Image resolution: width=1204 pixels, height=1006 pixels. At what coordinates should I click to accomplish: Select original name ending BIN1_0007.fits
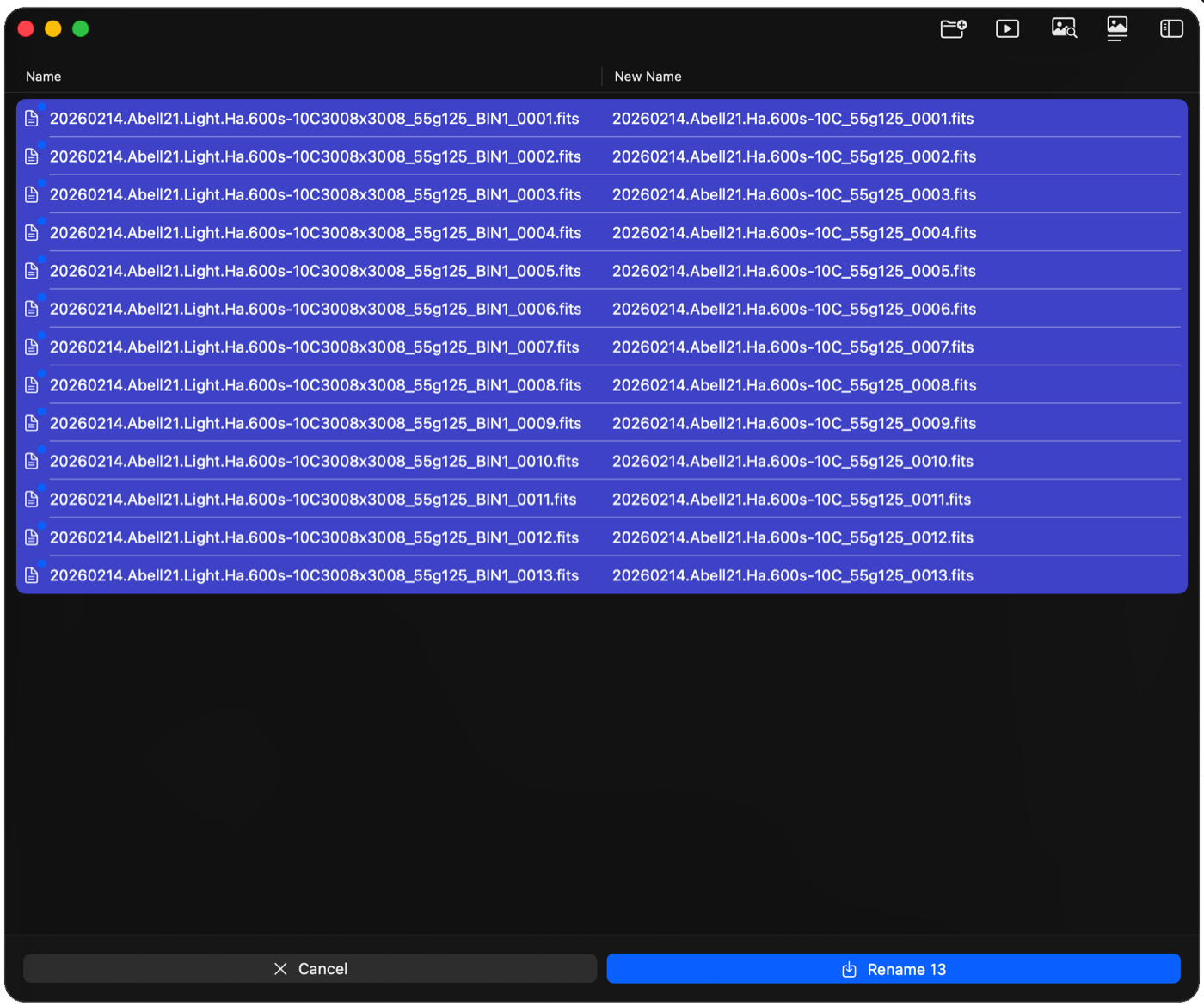tap(314, 347)
